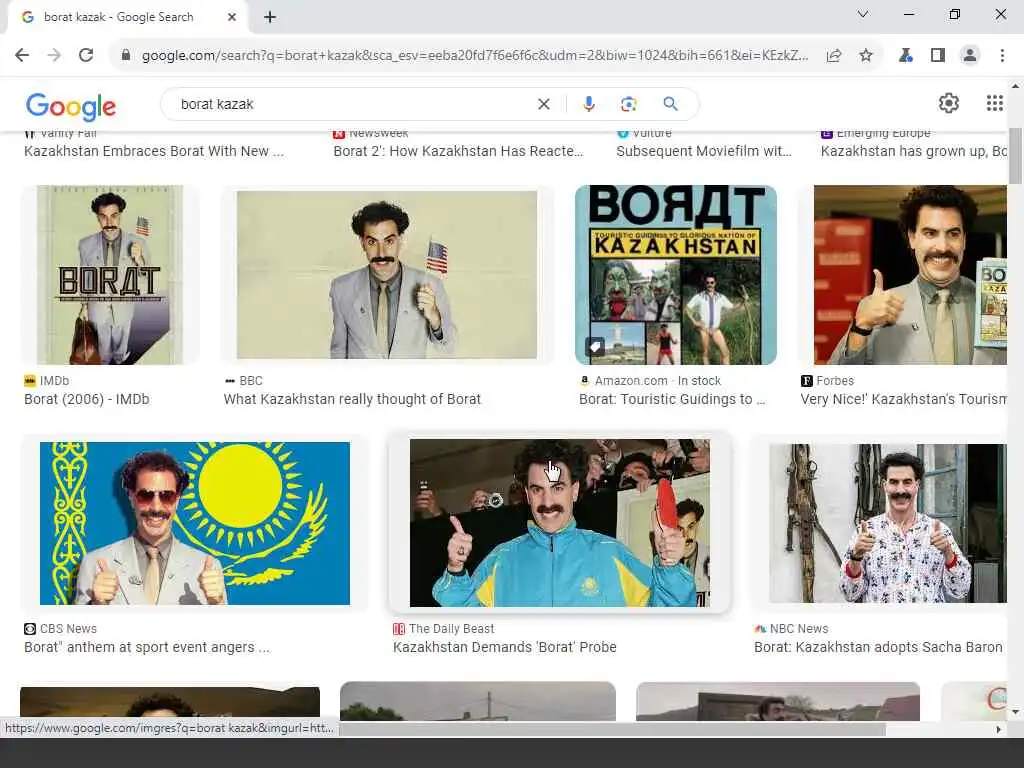Open the Forbes thumbs-up image
Screen dimensions: 1024x768
click(x=910, y=275)
